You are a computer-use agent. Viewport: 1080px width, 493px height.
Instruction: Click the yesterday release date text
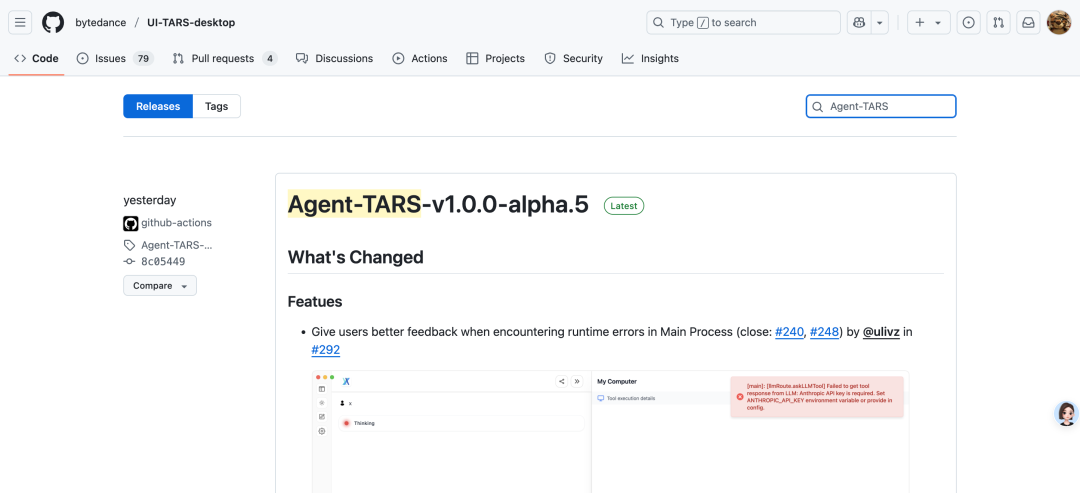pos(149,200)
